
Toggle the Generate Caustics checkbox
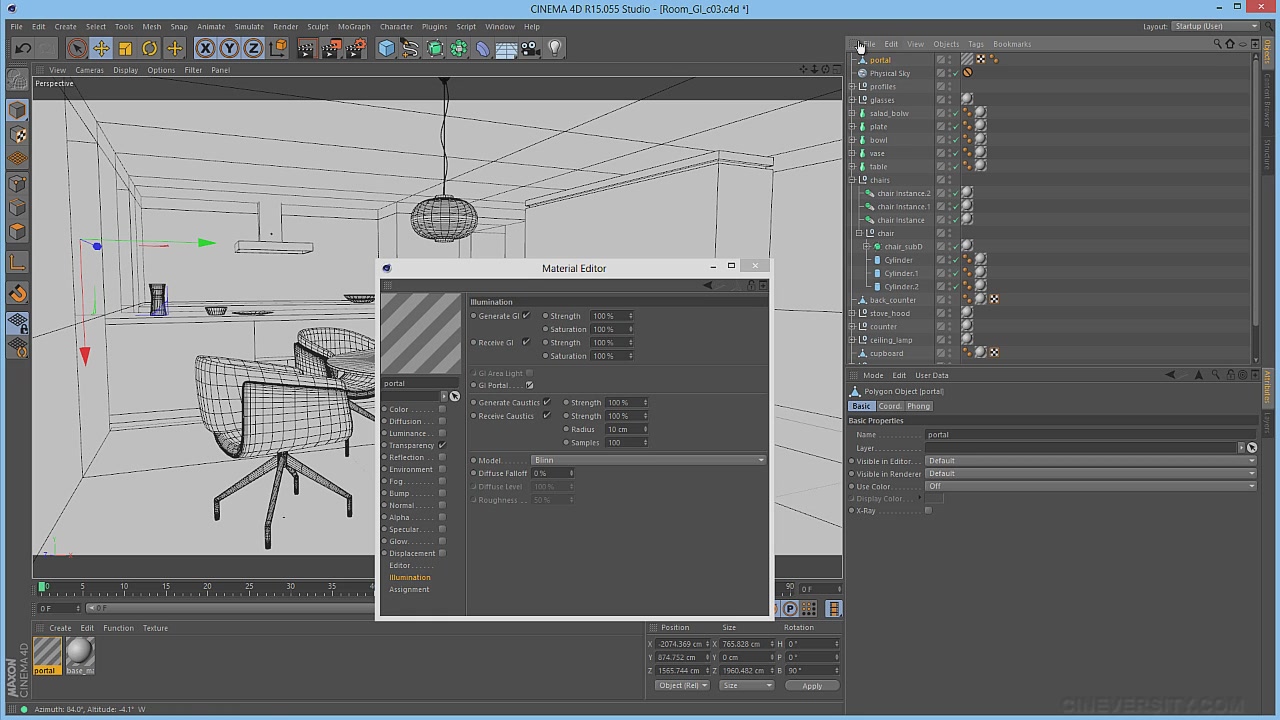[546, 402]
